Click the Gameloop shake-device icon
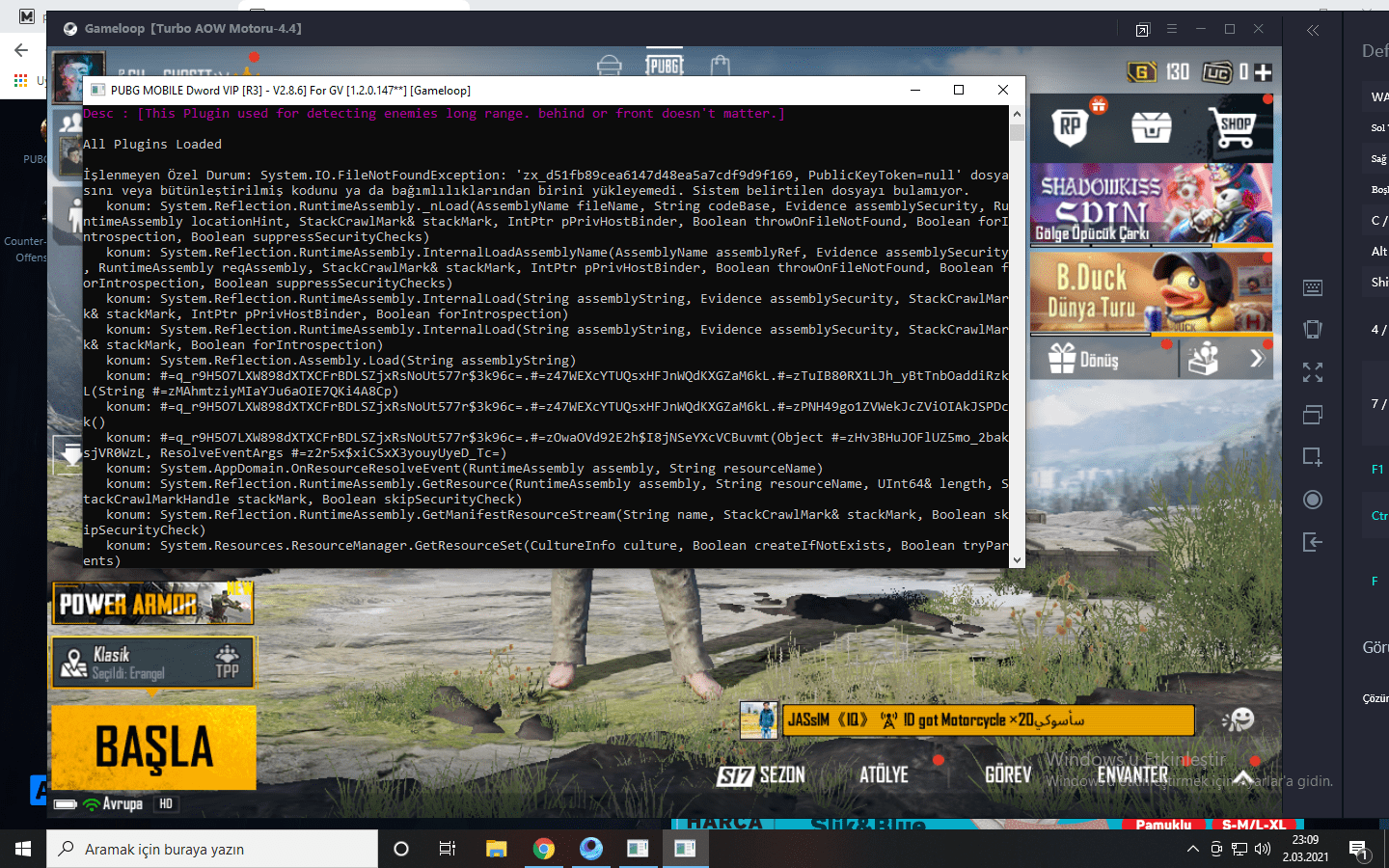 [1313, 329]
